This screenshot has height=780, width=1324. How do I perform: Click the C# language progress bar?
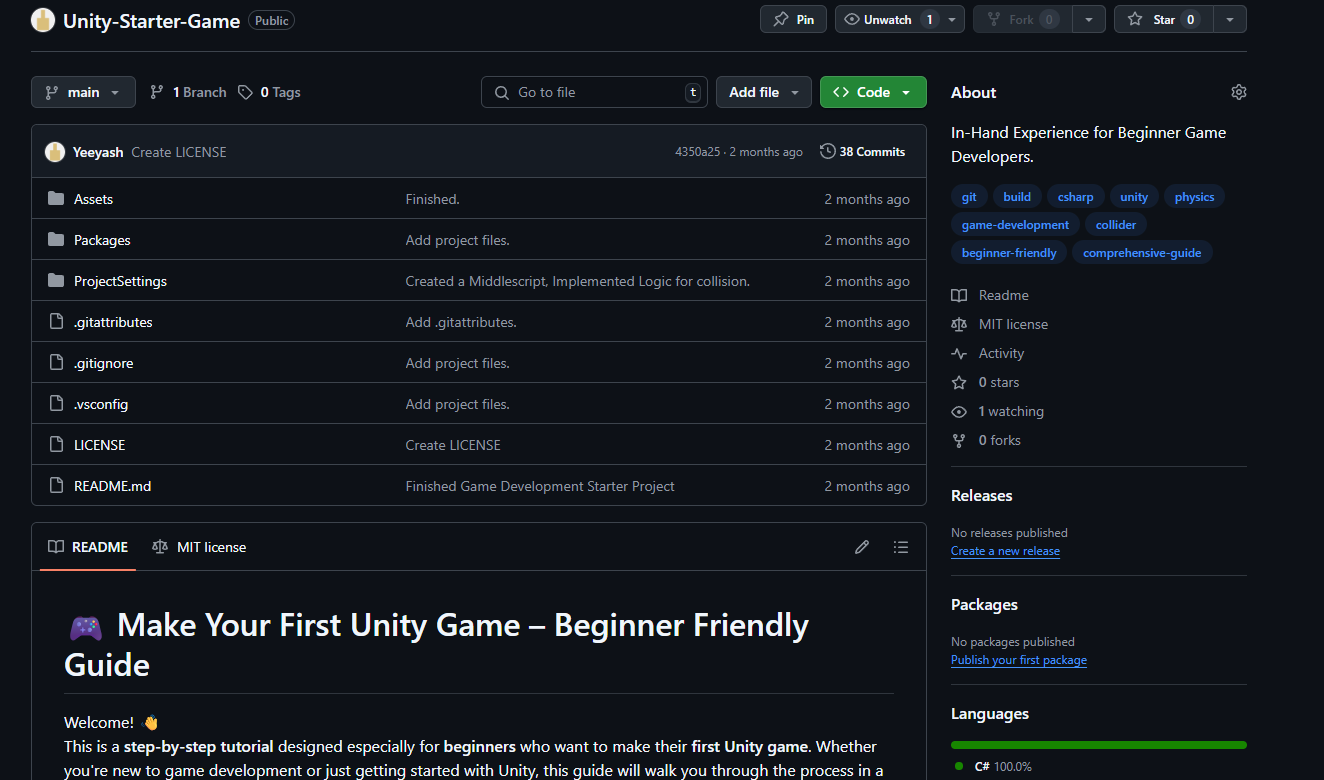(1098, 745)
